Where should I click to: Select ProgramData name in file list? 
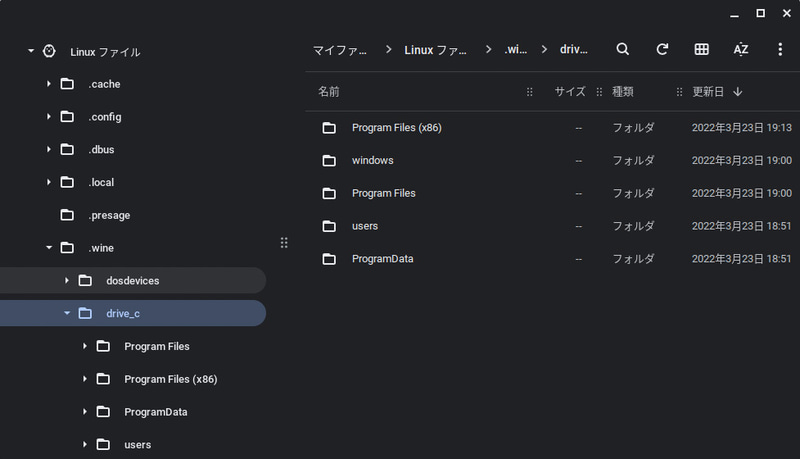383,259
